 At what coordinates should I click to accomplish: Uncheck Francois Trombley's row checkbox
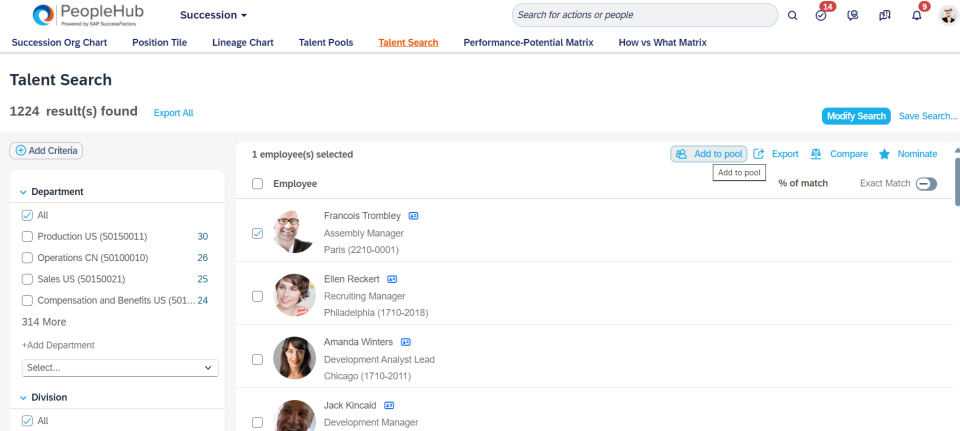[258, 233]
